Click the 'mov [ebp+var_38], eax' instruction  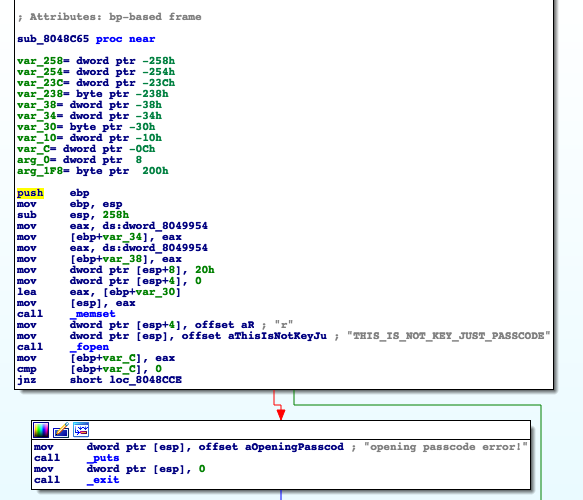pyautogui.click(x=99, y=259)
